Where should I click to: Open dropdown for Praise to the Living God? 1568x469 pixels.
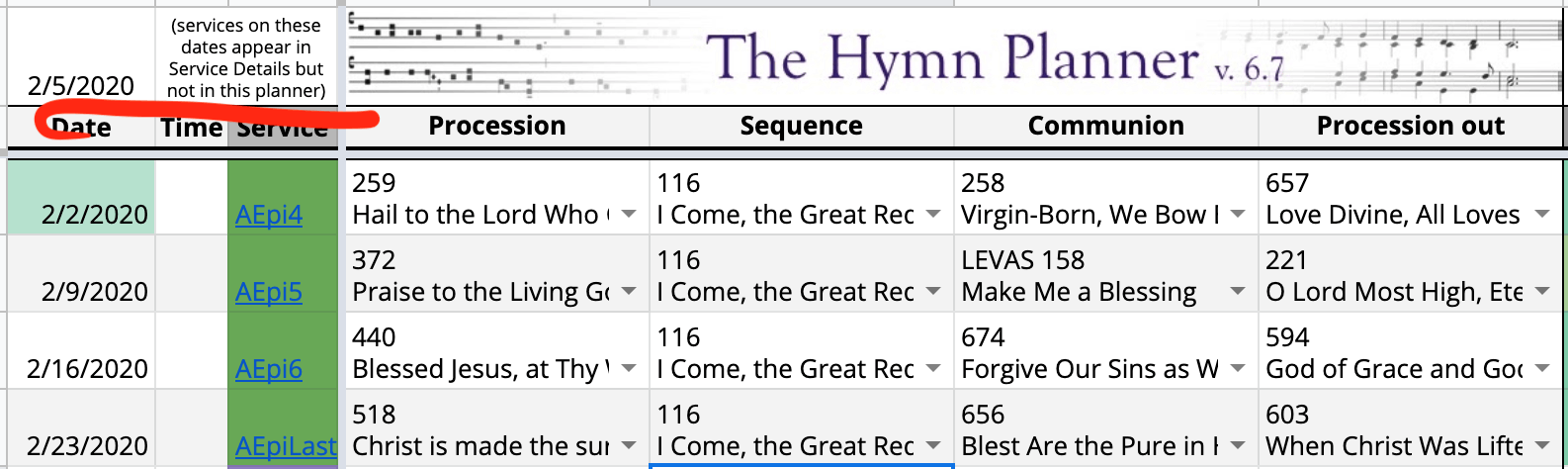(629, 292)
